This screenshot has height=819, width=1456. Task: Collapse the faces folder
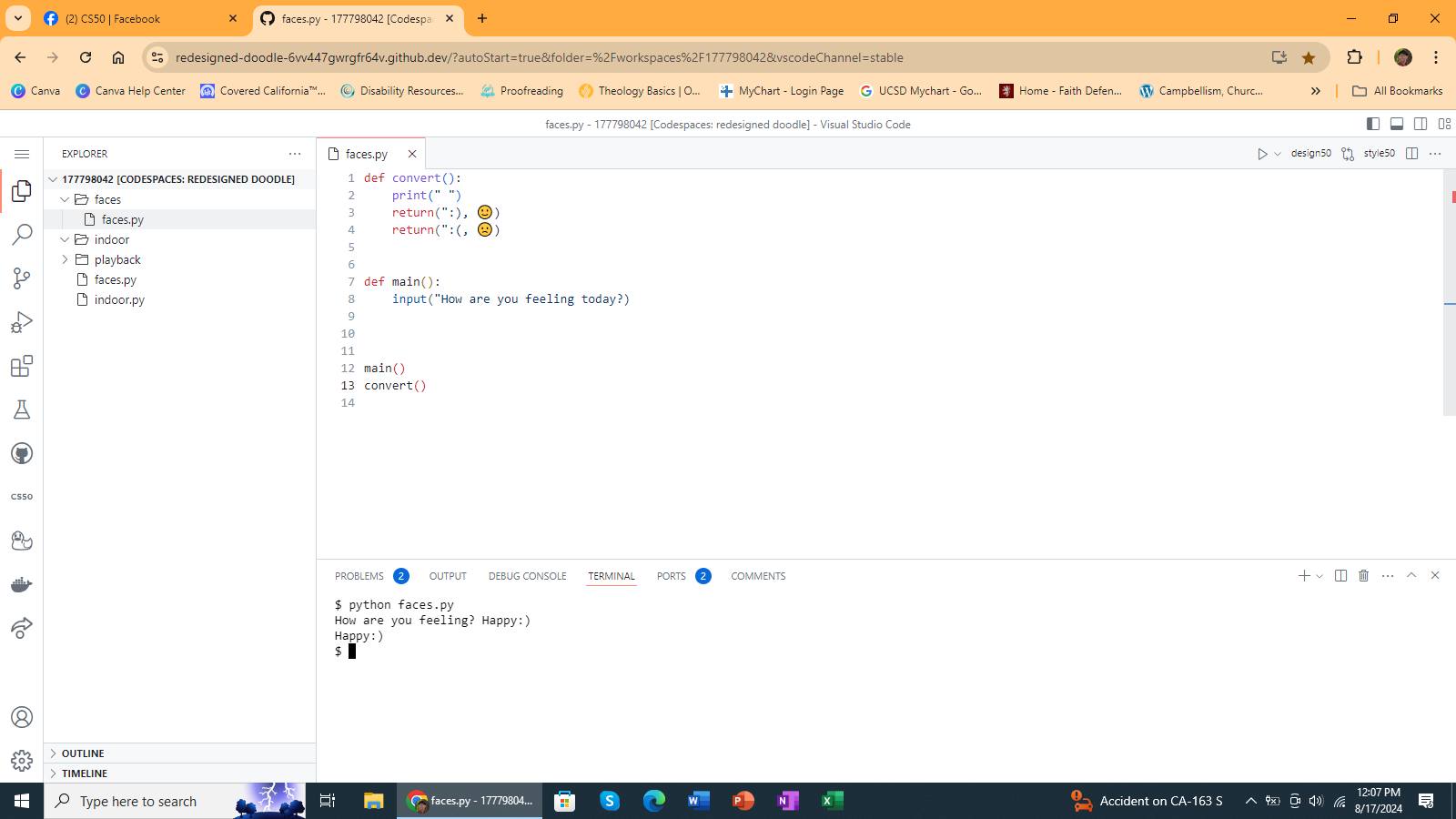[x=180, y=199]
